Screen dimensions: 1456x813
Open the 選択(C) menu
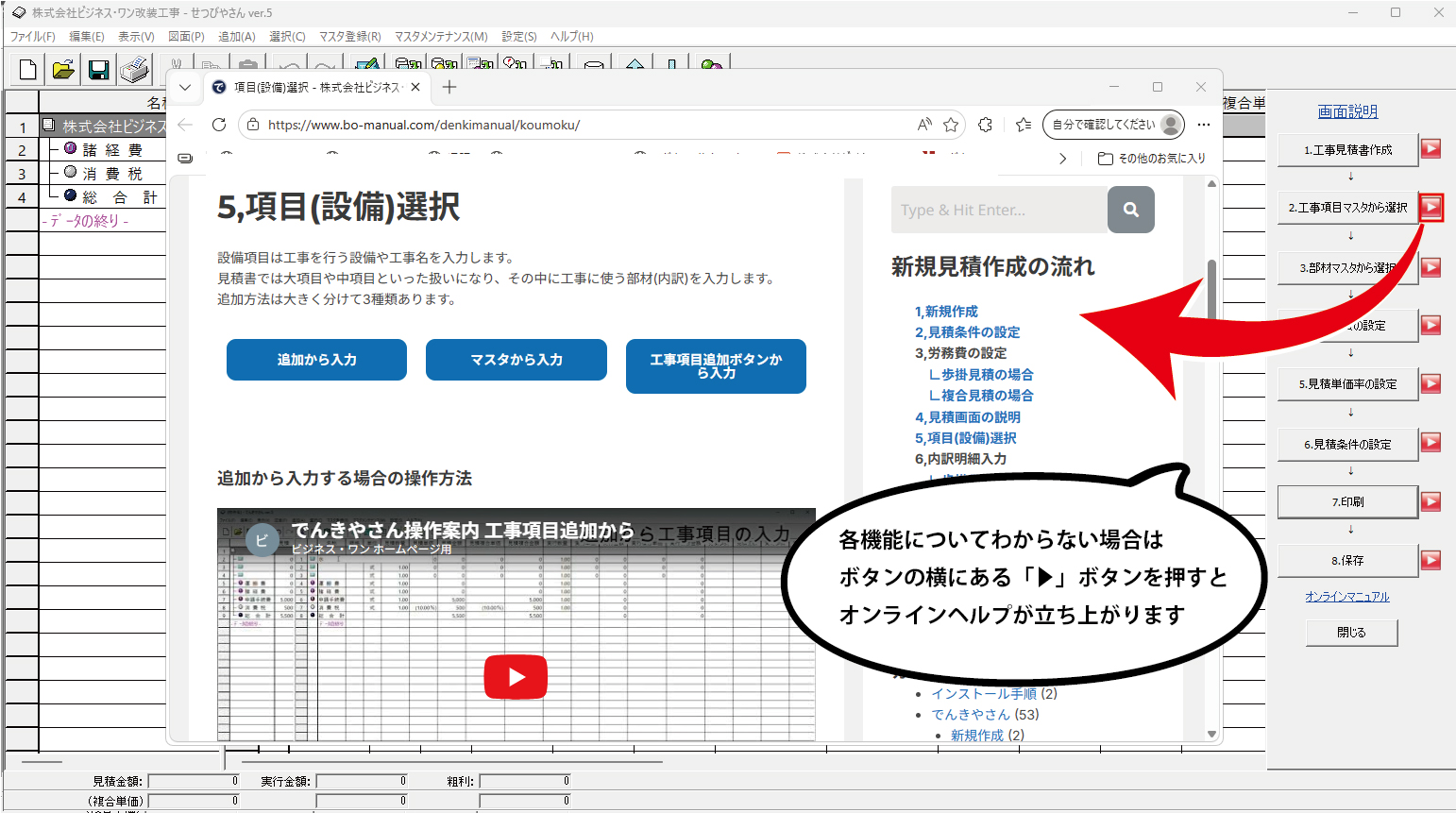(287, 36)
